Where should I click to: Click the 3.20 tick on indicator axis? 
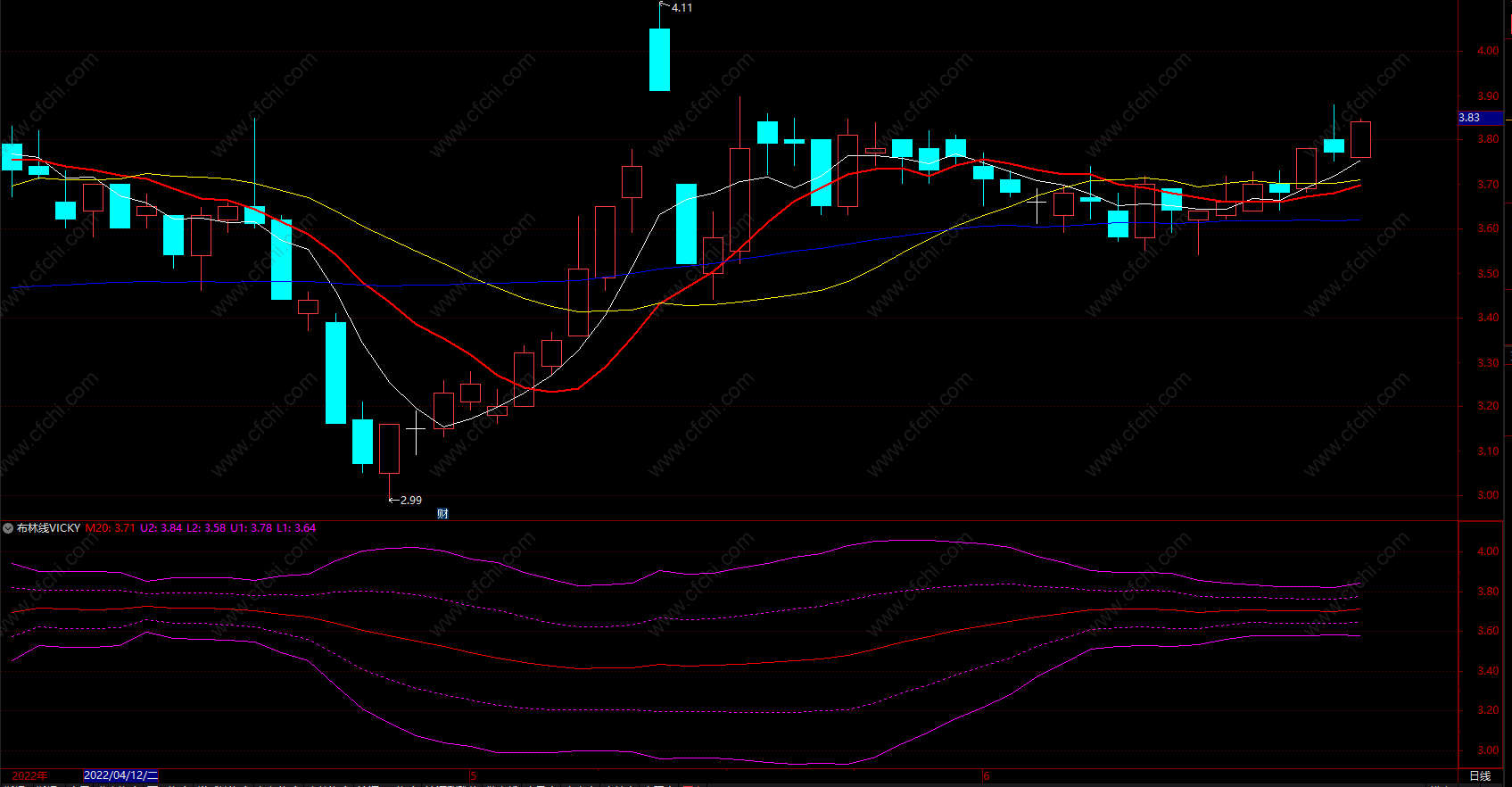pos(1488,710)
